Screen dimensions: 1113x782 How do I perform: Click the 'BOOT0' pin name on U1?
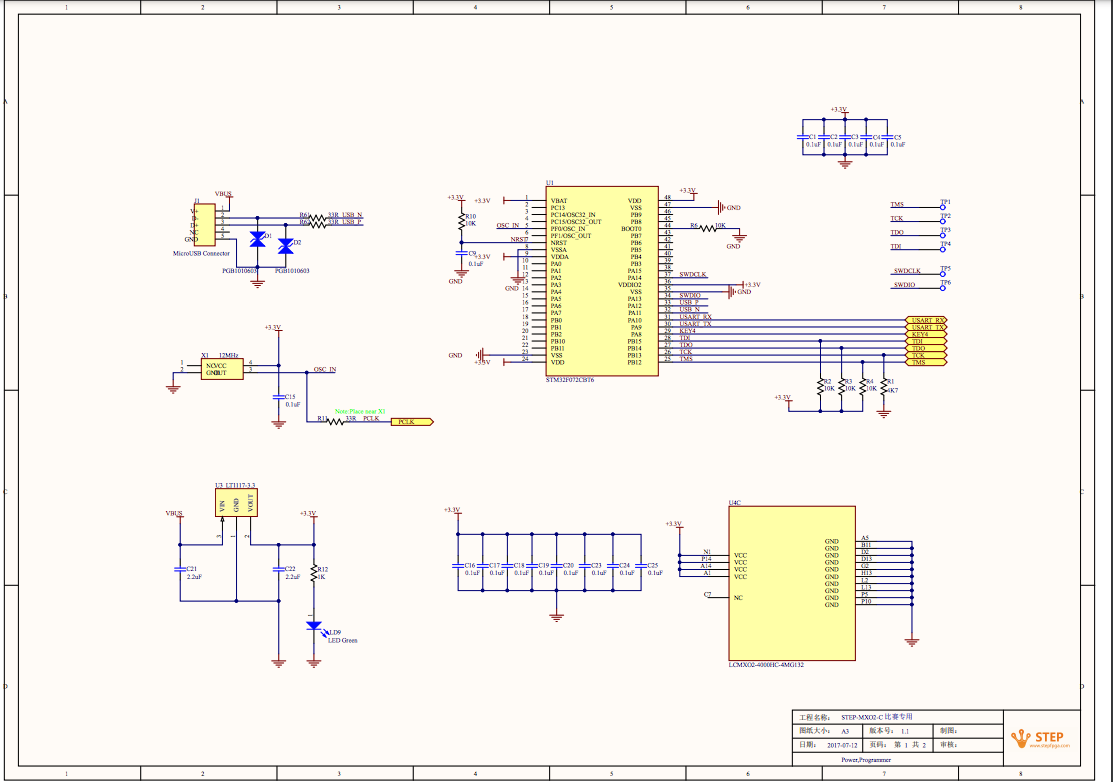[x=631, y=228]
